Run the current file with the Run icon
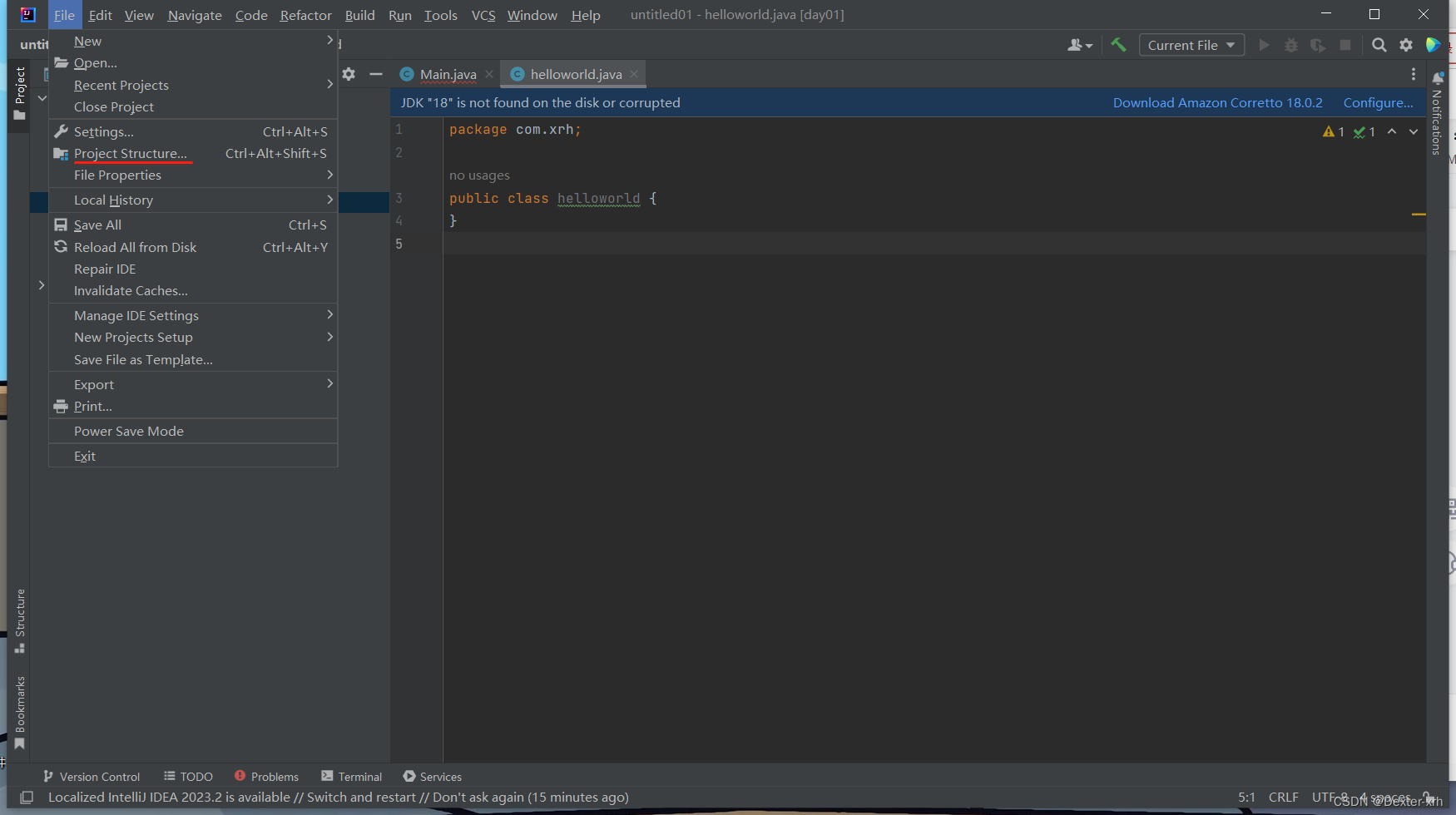The width and height of the screenshot is (1456, 815). coord(1264,45)
